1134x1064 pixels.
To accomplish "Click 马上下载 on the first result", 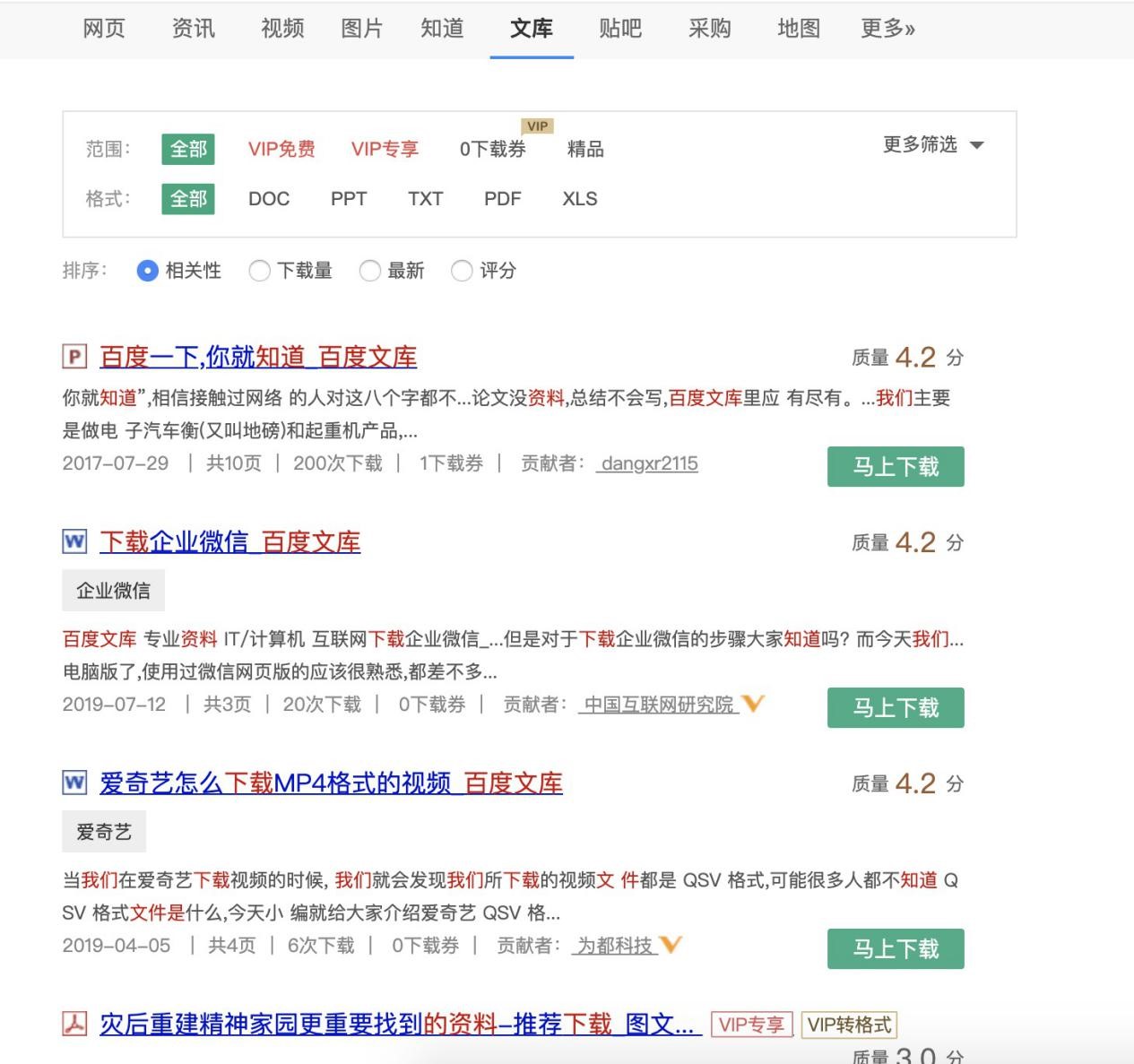I will (896, 465).
